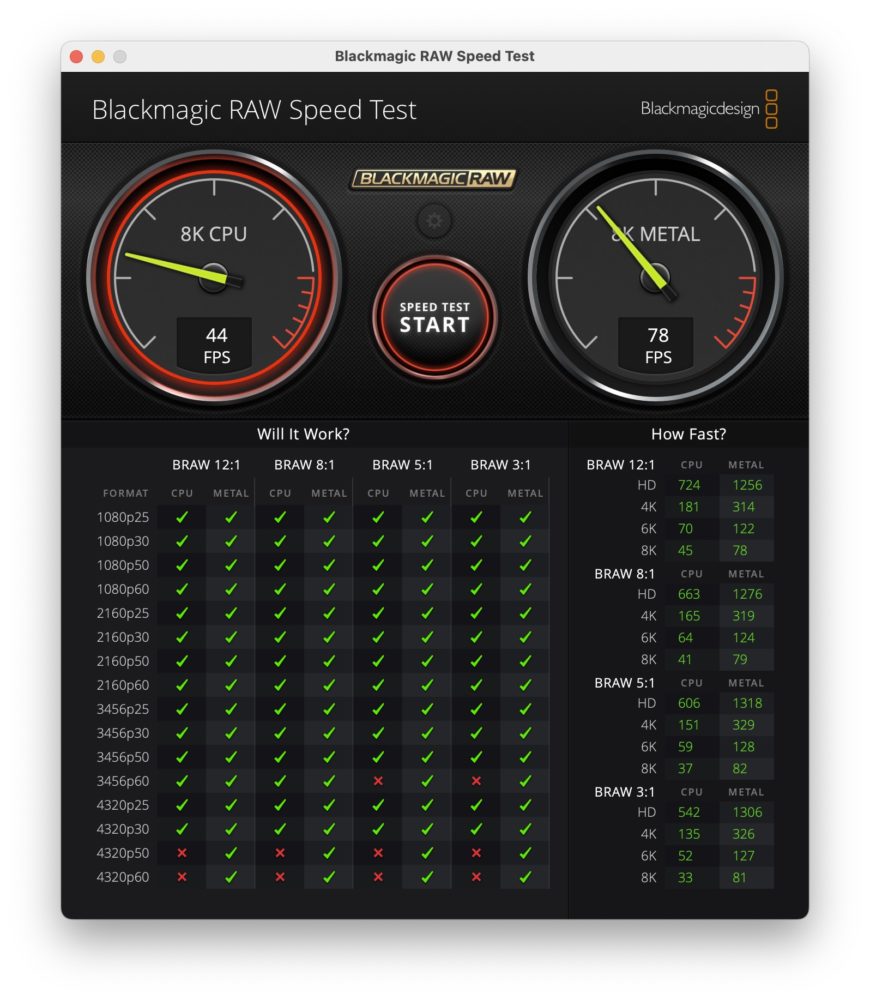Choose checkmark for 3456p25 BRAW 8:1 Metal
Viewport: 870px width, 1000px height.
click(x=329, y=709)
